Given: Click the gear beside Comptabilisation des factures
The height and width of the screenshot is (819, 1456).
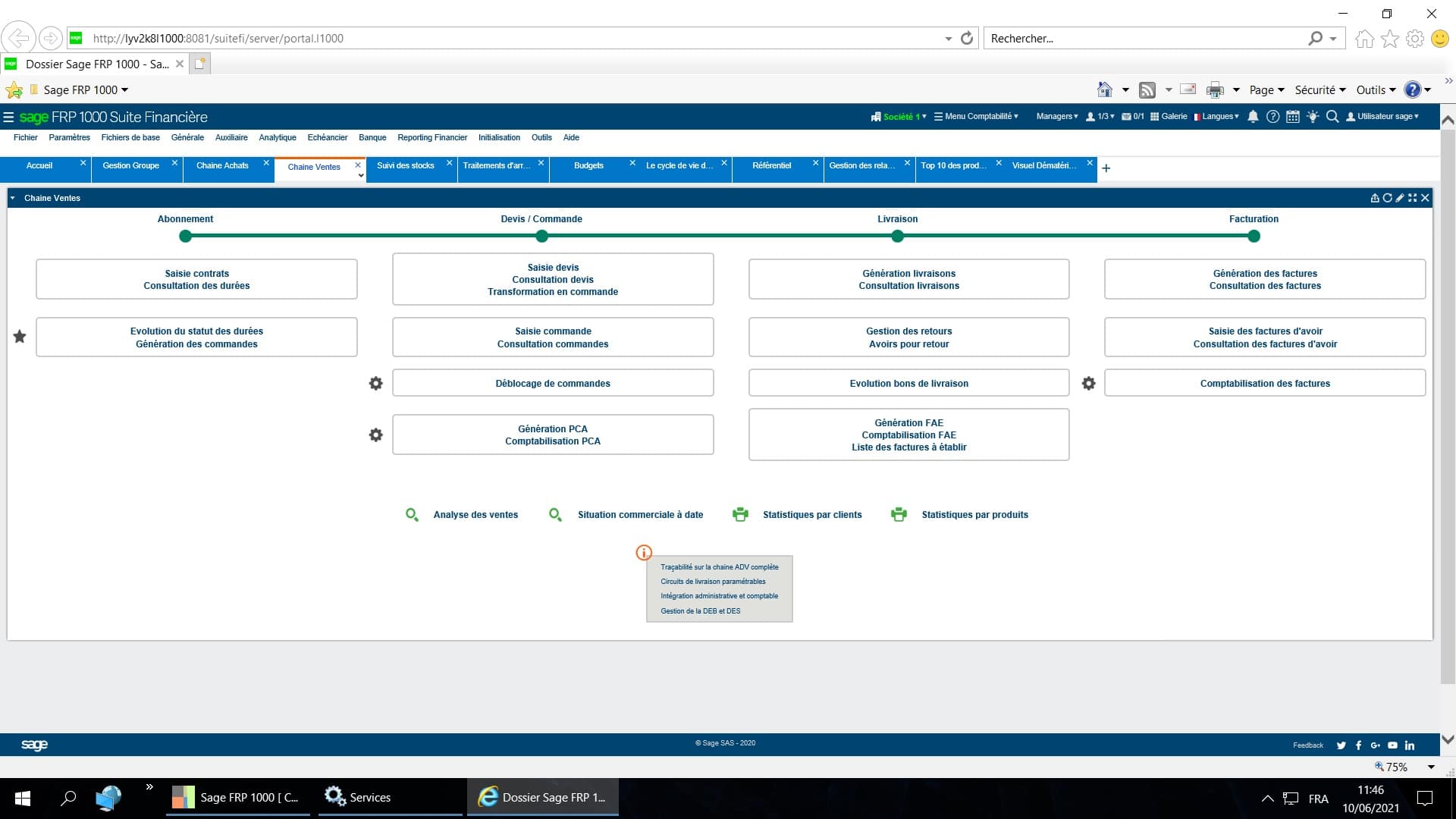Looking at the screenshot, I should coord(1088,384).
